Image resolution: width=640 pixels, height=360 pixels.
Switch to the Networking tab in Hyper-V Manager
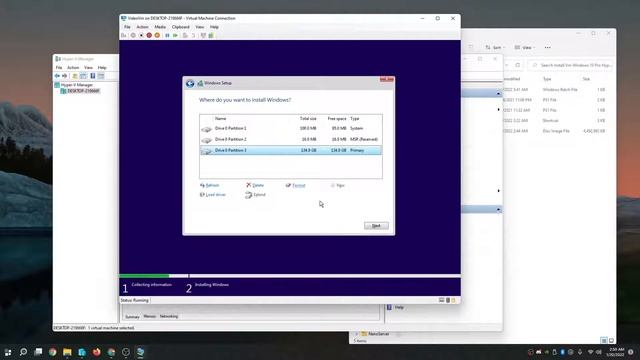tap(169, 316)
